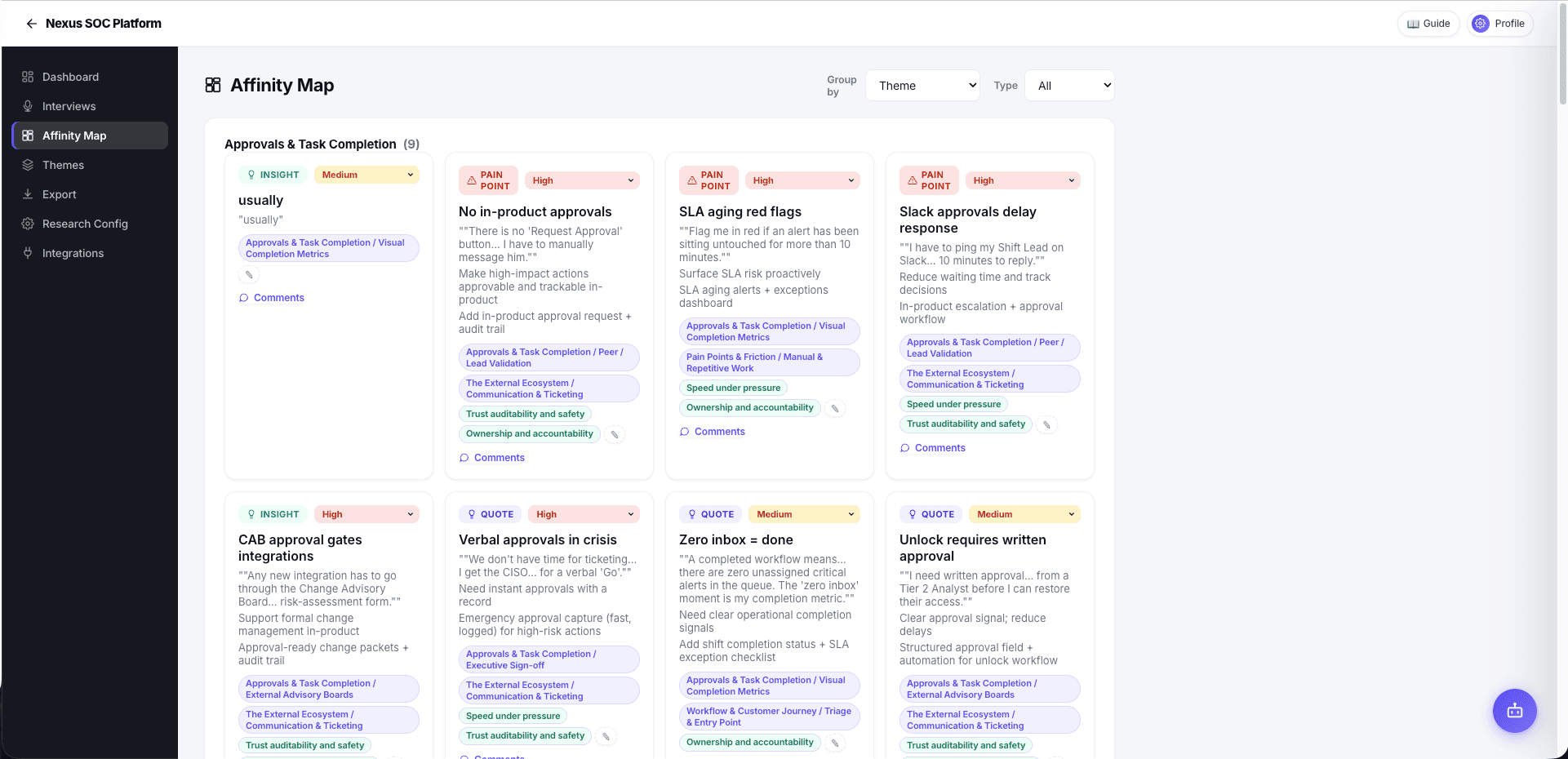1568x759 pixels.
Task: Change High priority on CAB approval gates integrations
Action: coord(366,514)
